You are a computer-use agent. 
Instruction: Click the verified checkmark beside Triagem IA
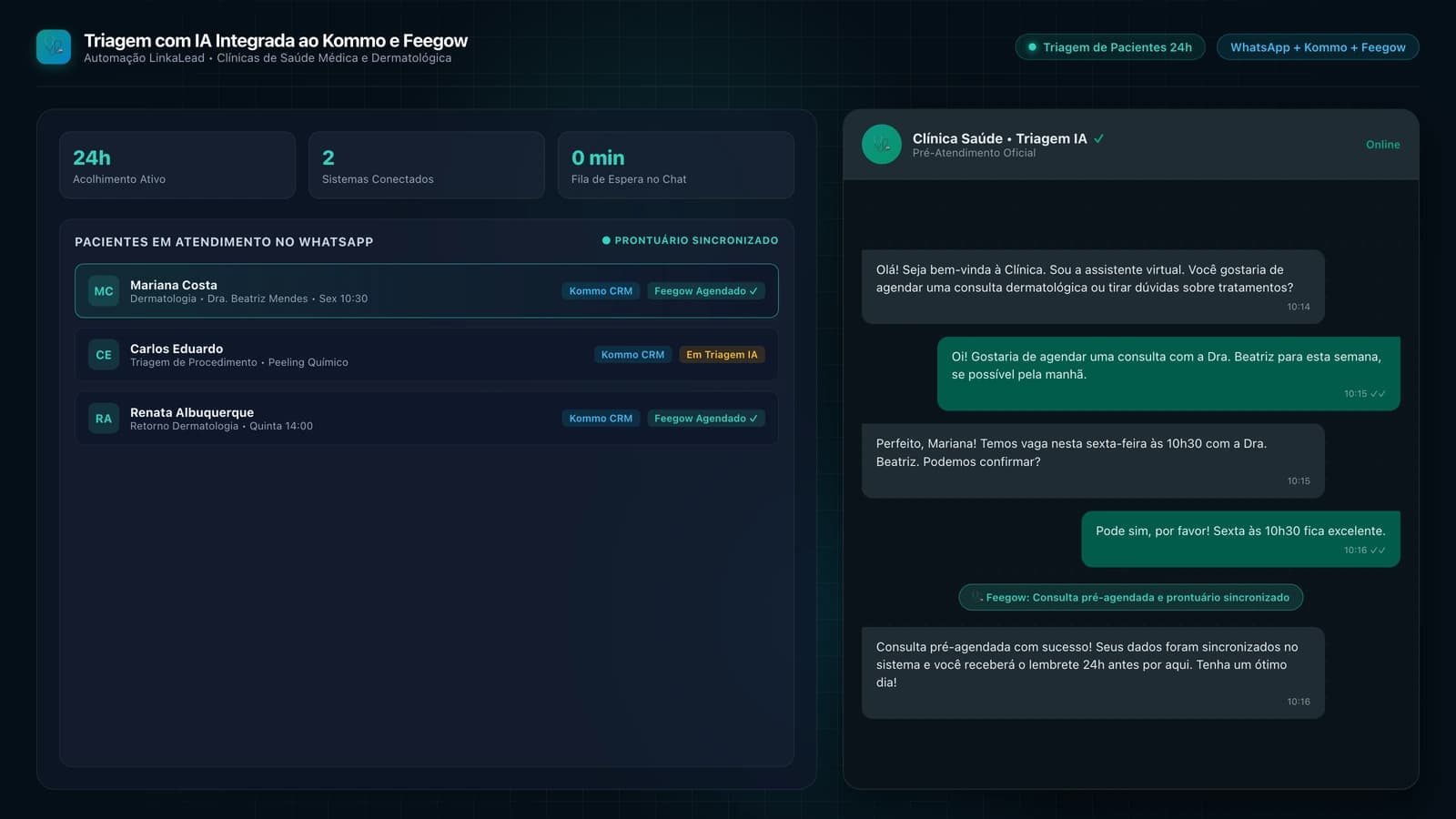click(x=1099, y=138)
